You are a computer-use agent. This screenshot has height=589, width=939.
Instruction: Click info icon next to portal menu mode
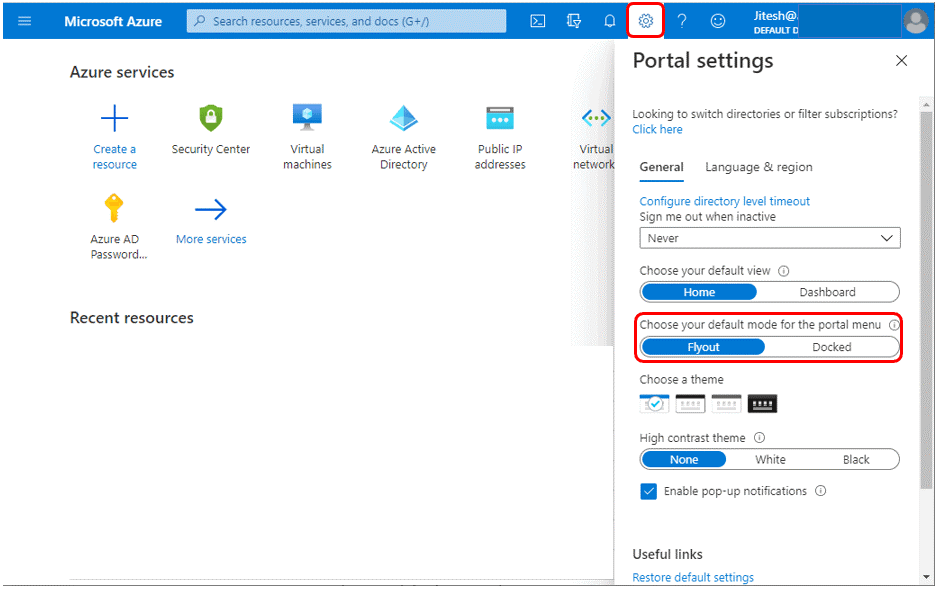coord(893,325)
